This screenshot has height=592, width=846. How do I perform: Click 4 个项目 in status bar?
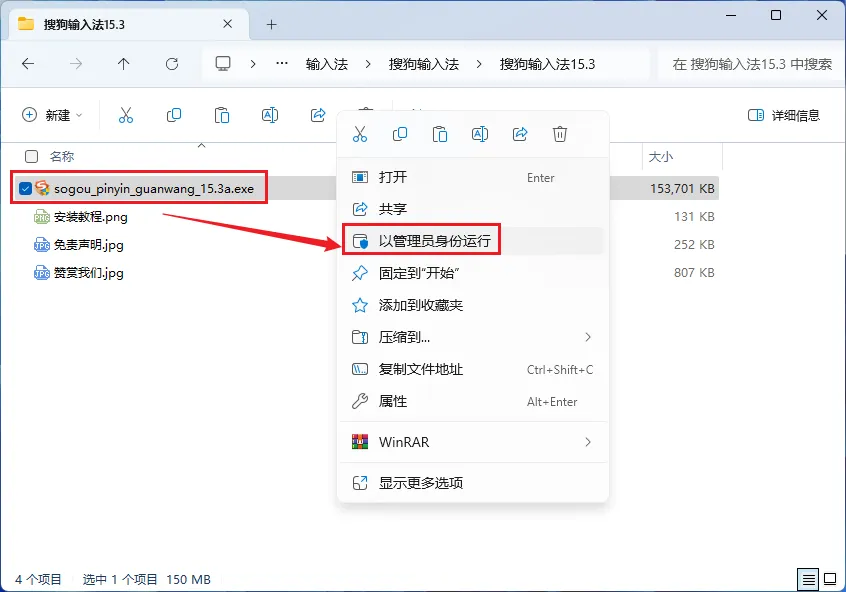tap(38, 580)
